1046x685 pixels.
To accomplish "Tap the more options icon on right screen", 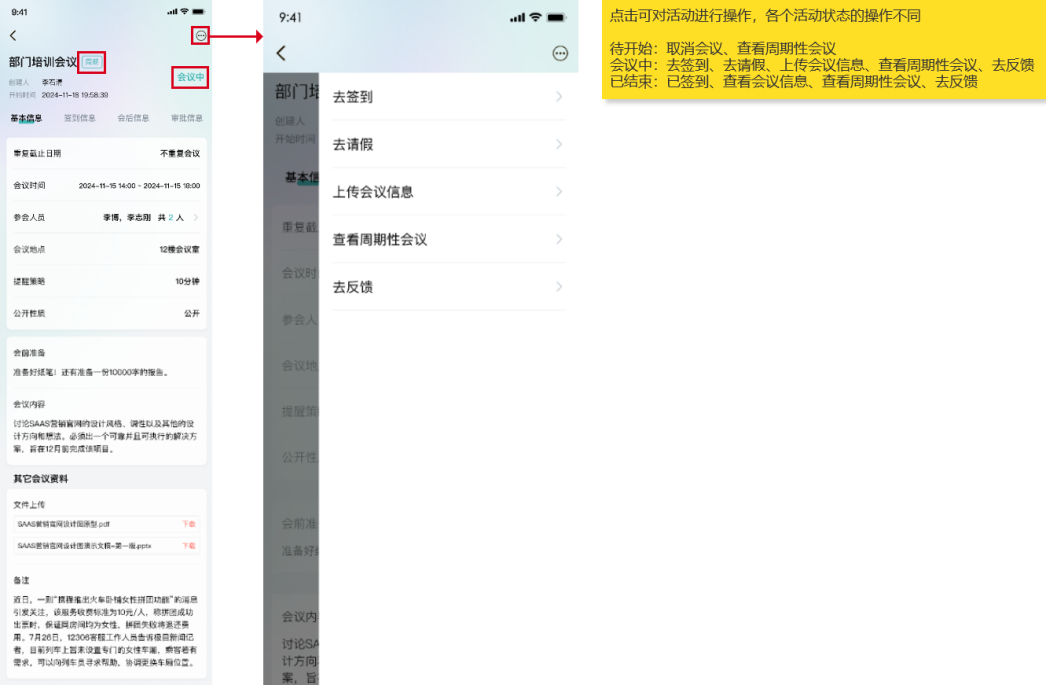I will tap(560, 53).
